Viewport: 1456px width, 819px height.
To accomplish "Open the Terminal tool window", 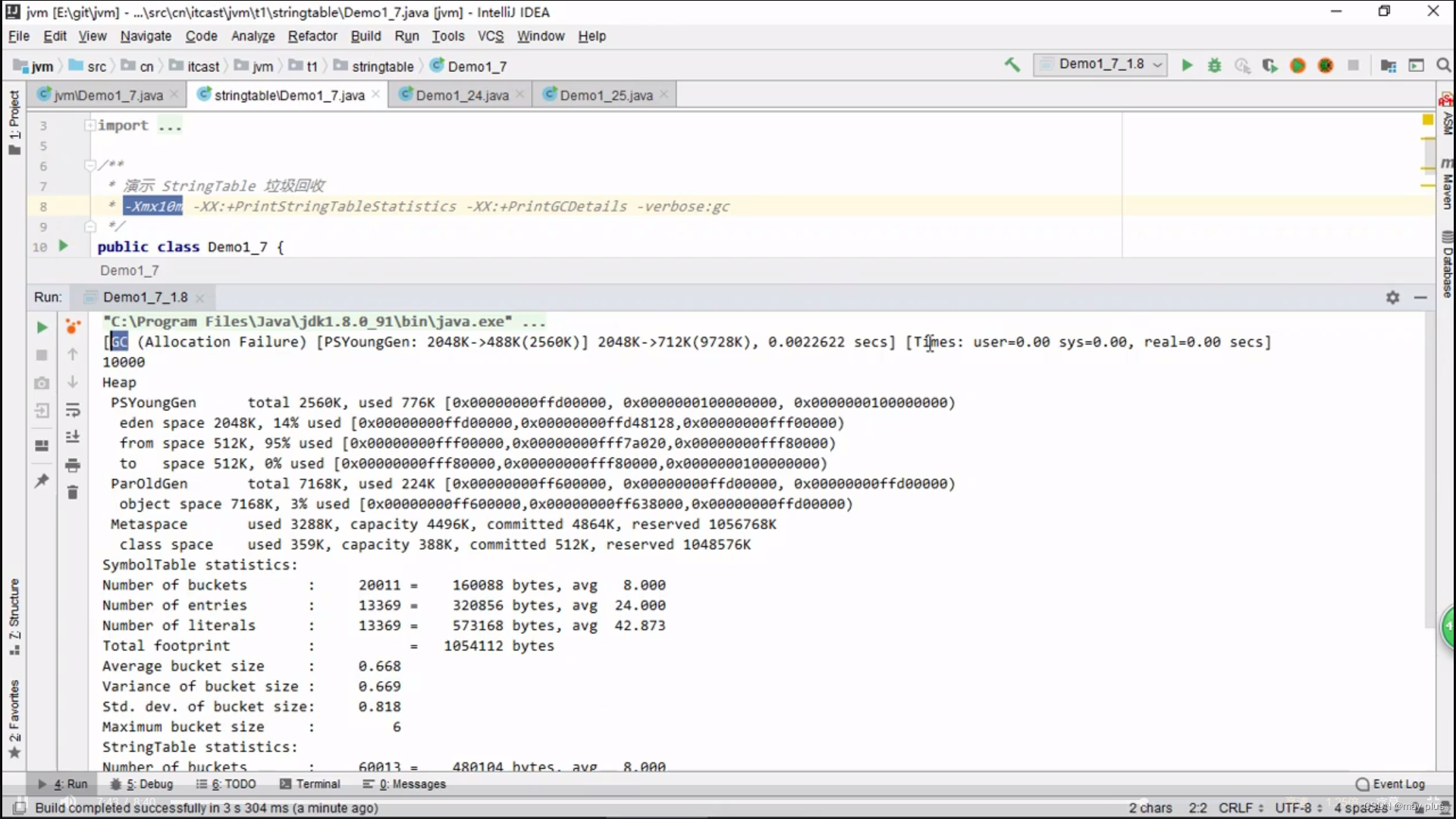I will click(x=310, y=784).
